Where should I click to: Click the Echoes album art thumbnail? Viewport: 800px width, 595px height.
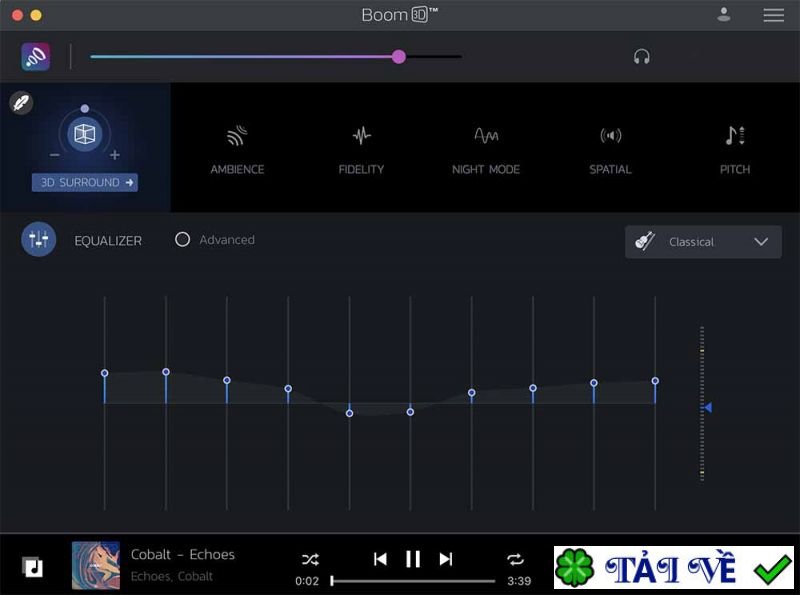click(96, 565)
